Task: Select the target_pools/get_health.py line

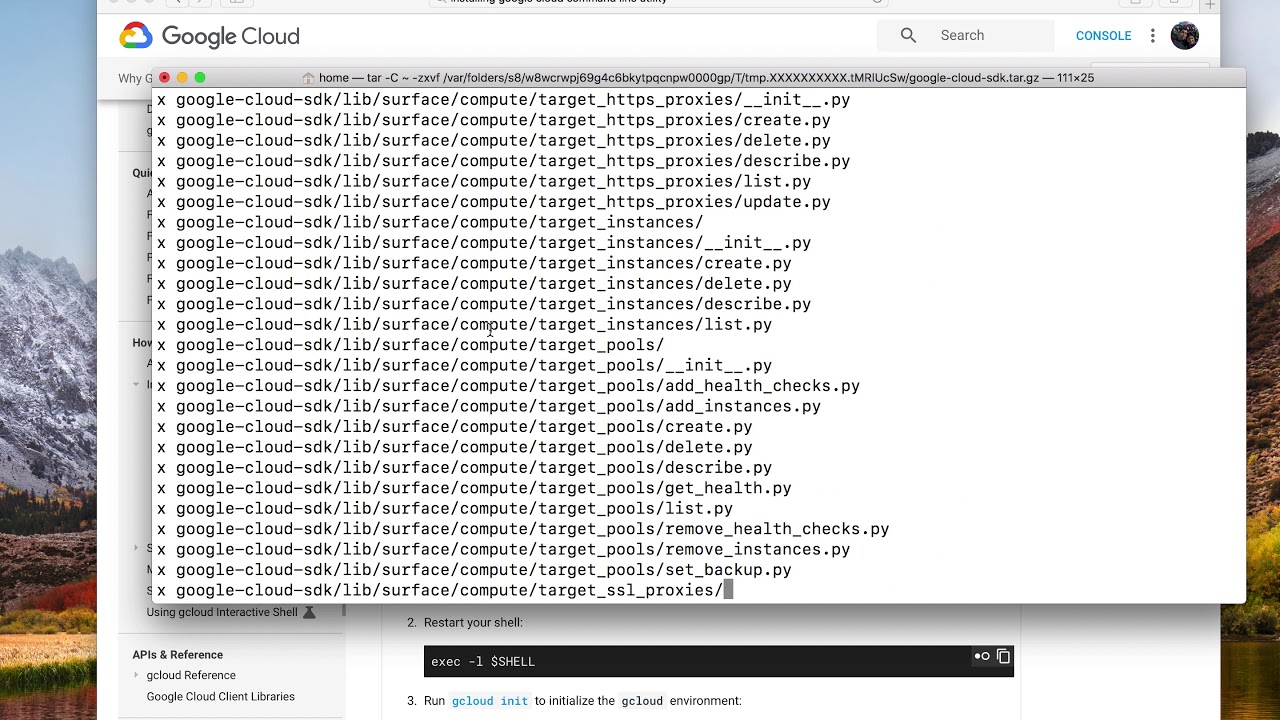Action: 474,488
